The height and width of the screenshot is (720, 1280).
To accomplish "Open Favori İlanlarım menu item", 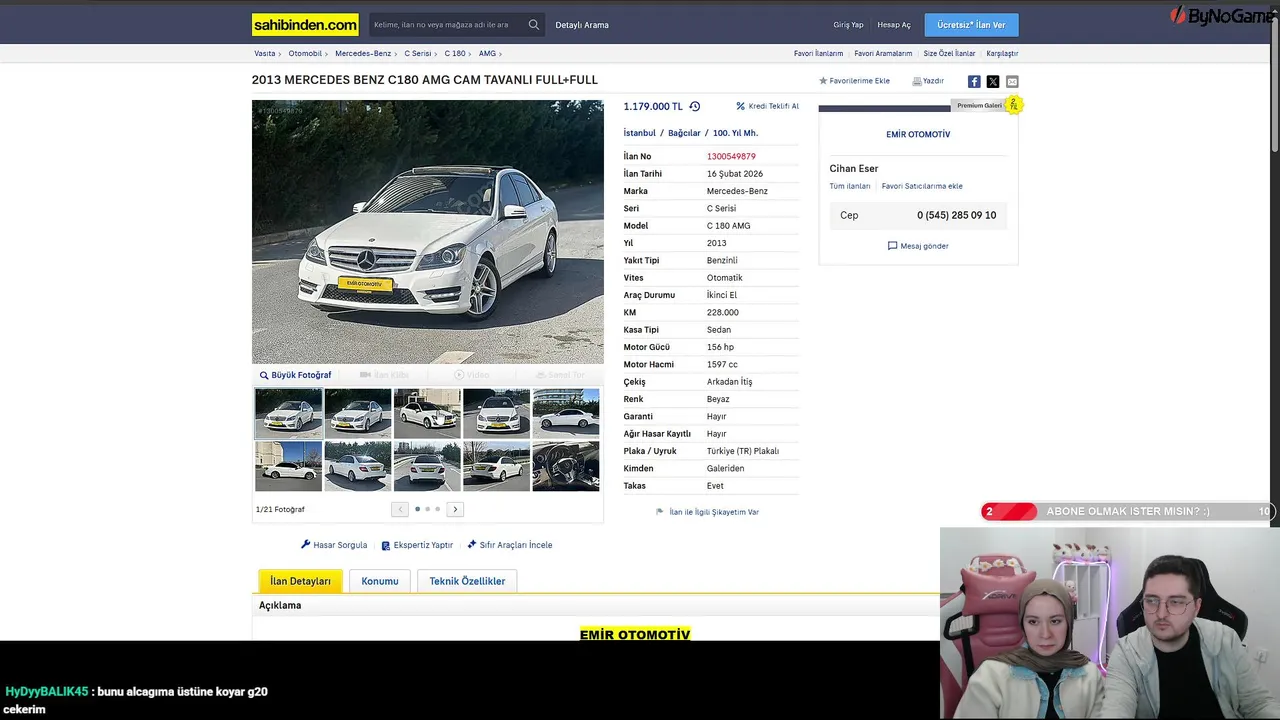I will (x=818, y=54).
